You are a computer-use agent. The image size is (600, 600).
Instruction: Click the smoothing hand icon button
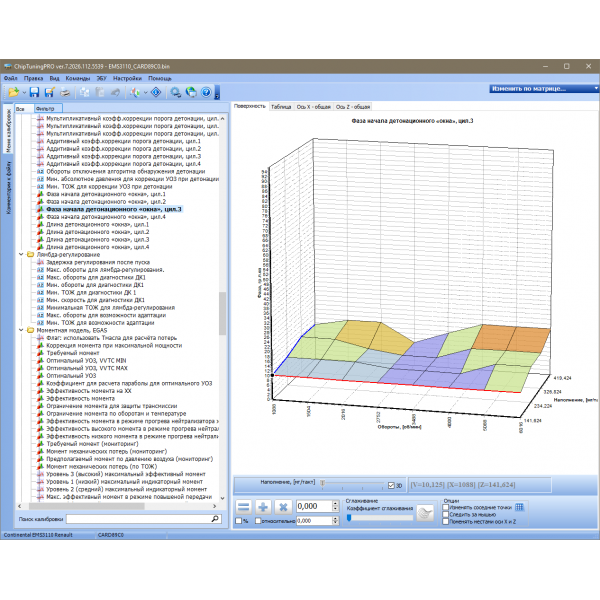click(427, 513)
